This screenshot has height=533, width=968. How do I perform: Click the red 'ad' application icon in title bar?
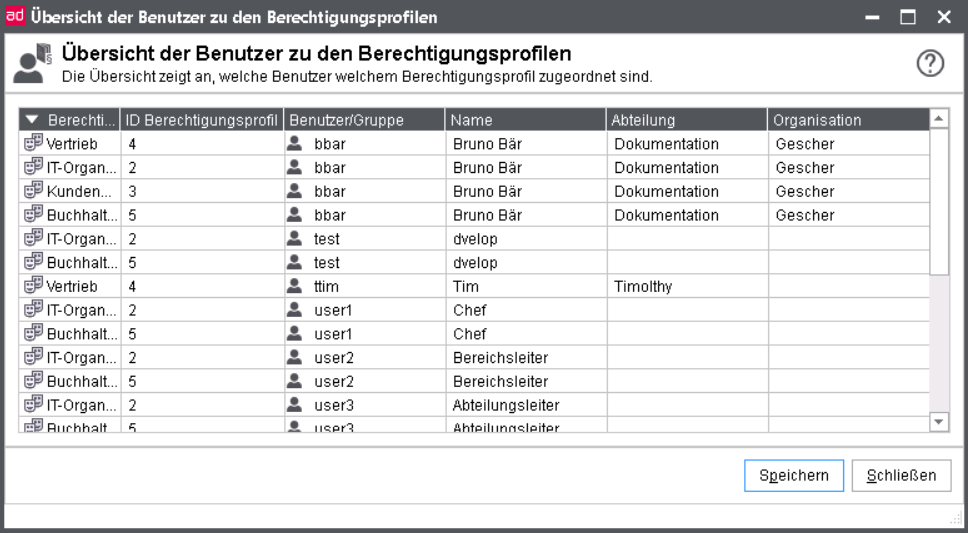tap(15, 16)
